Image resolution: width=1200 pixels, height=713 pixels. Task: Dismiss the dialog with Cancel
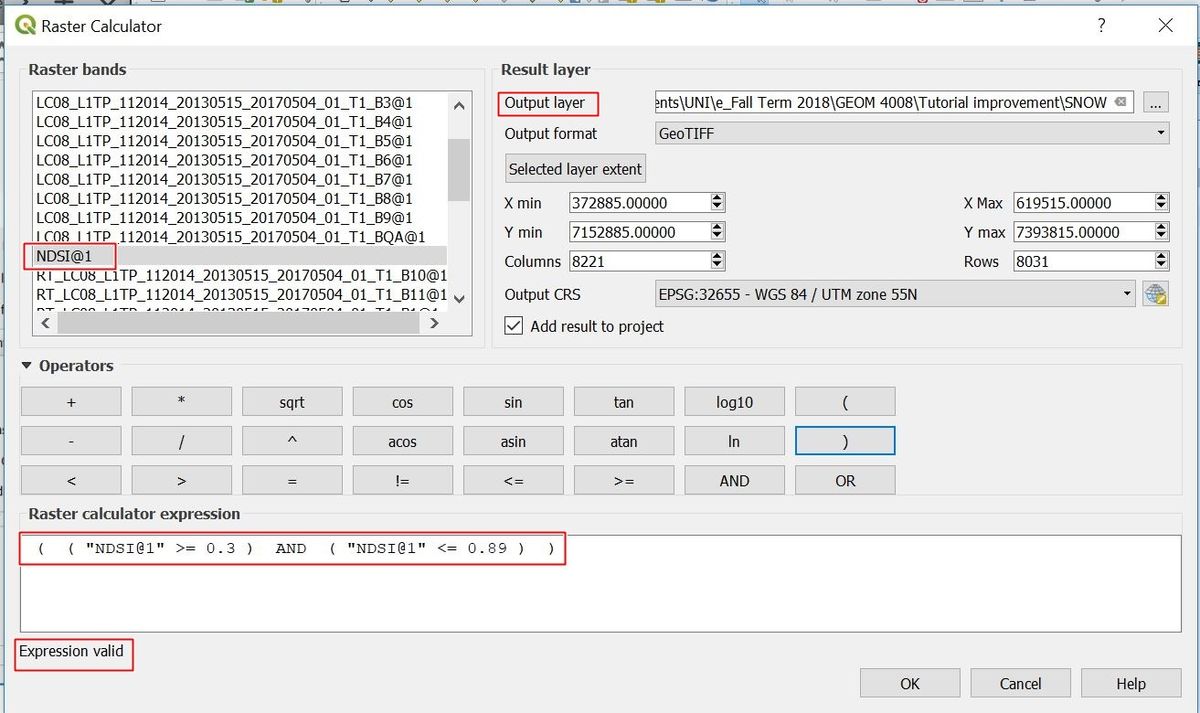(x=1020, y=683)
